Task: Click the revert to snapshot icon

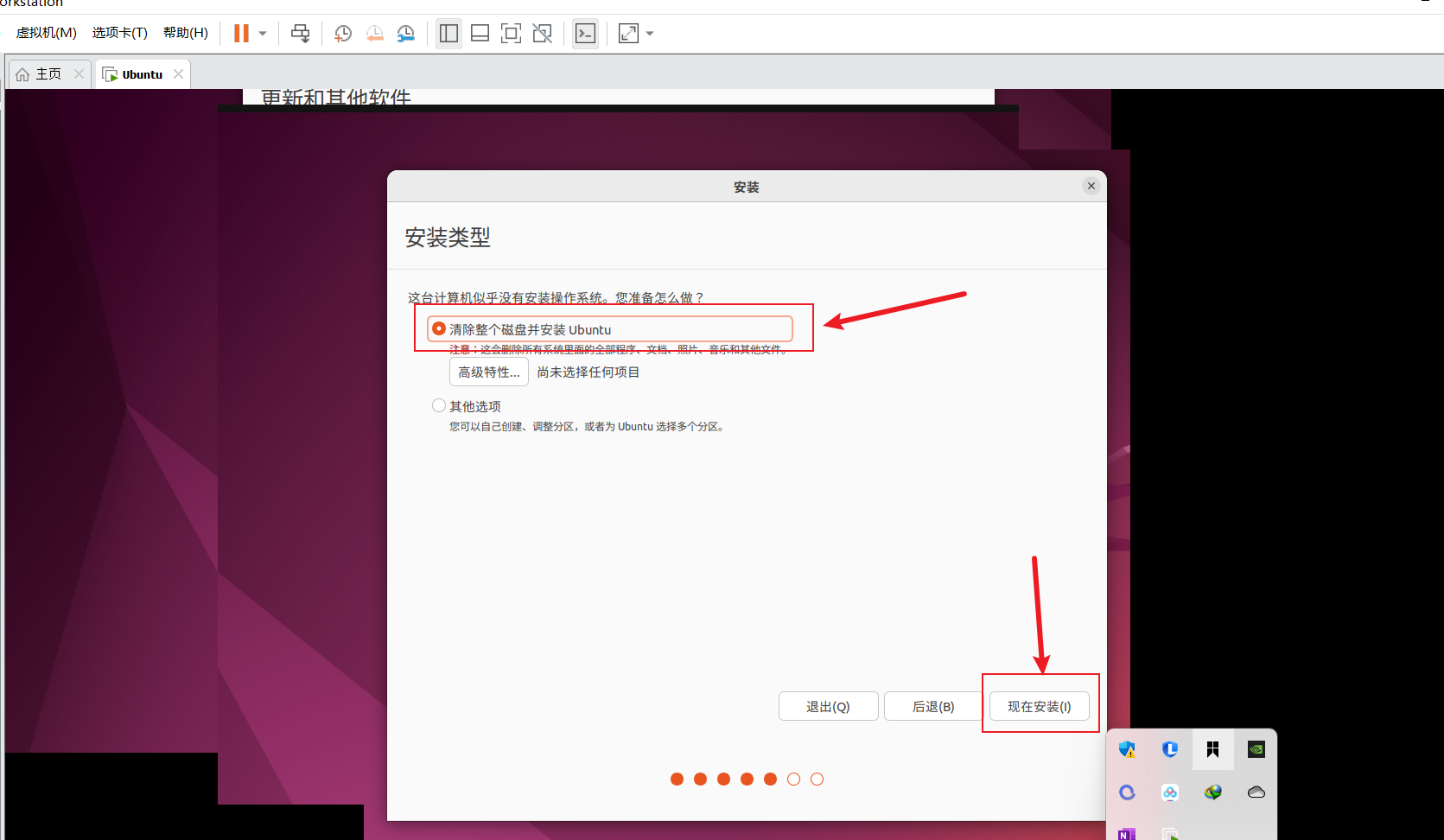Action: pyautogui.click(x=374, y=34)
